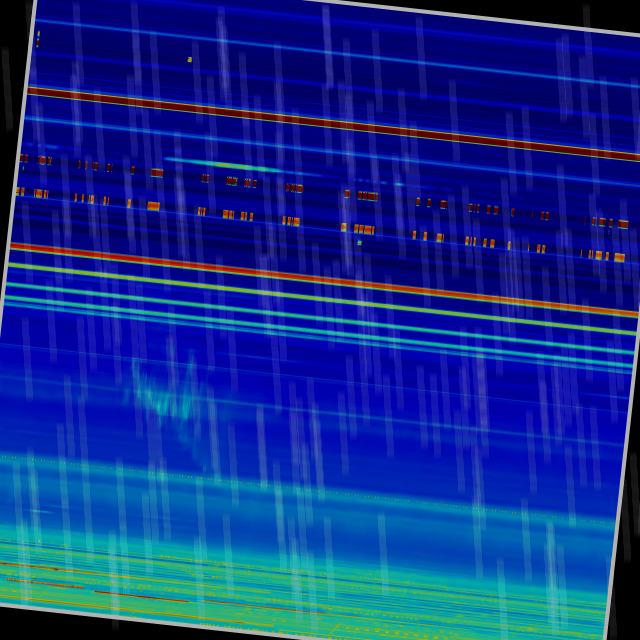Image resolution: width=640 pixels, height=640 pixels.
Task: Click the cyan-green streak above the dashed rows
Action: click(232, 165)
